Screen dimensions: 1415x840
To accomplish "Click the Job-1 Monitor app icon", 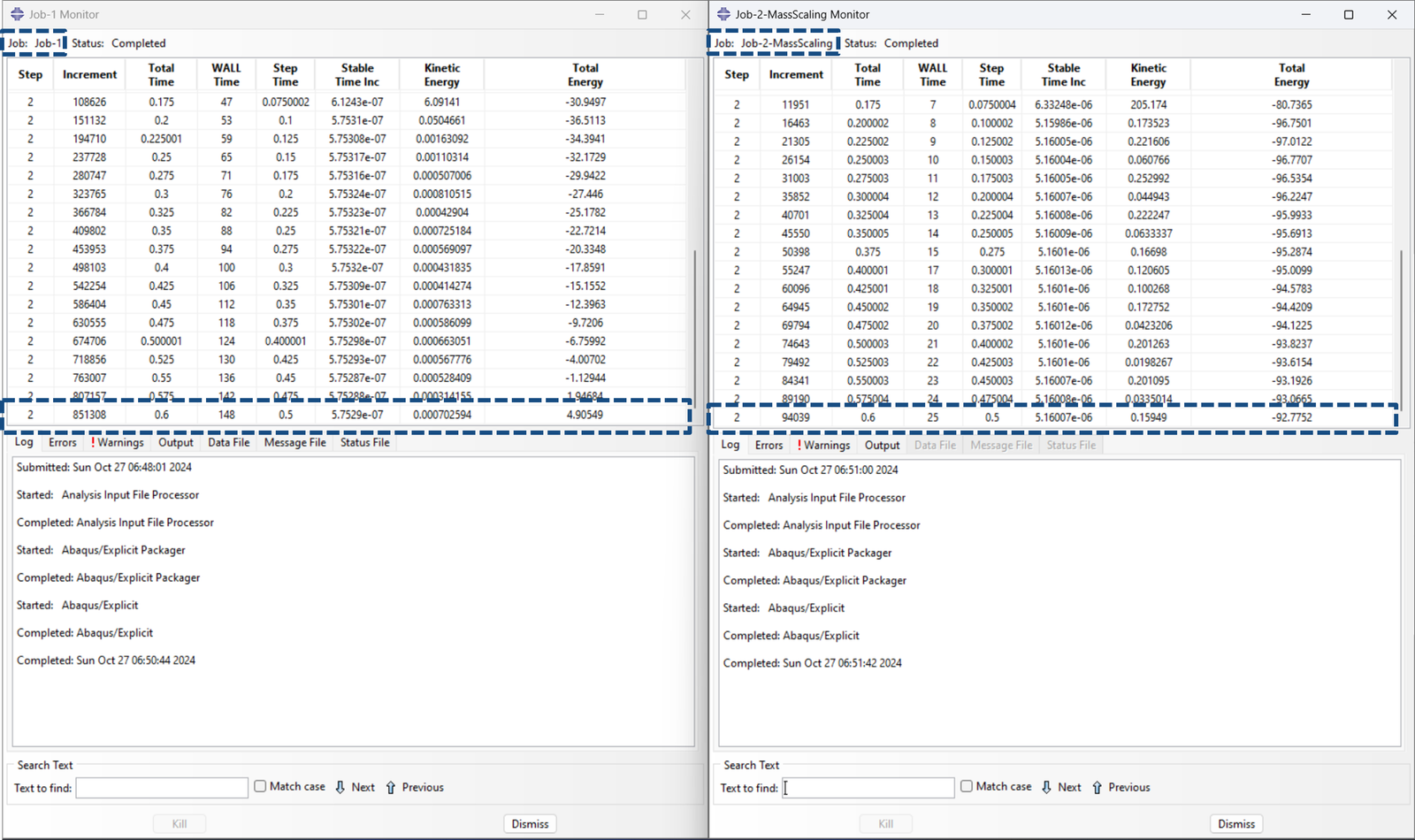I will [x=17, y=14].
